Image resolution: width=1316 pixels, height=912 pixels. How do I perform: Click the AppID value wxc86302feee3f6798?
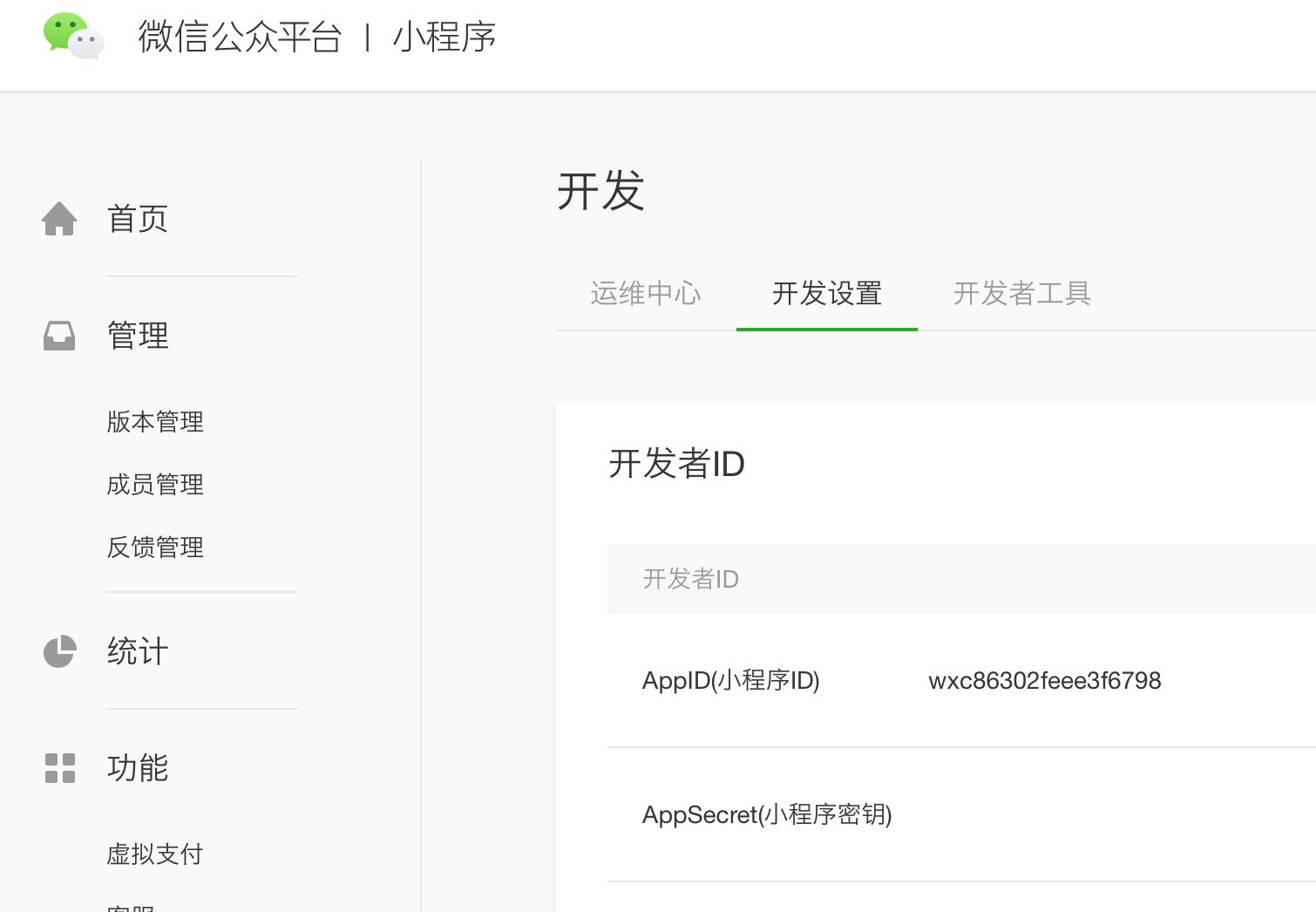(x=1044, y=681)
